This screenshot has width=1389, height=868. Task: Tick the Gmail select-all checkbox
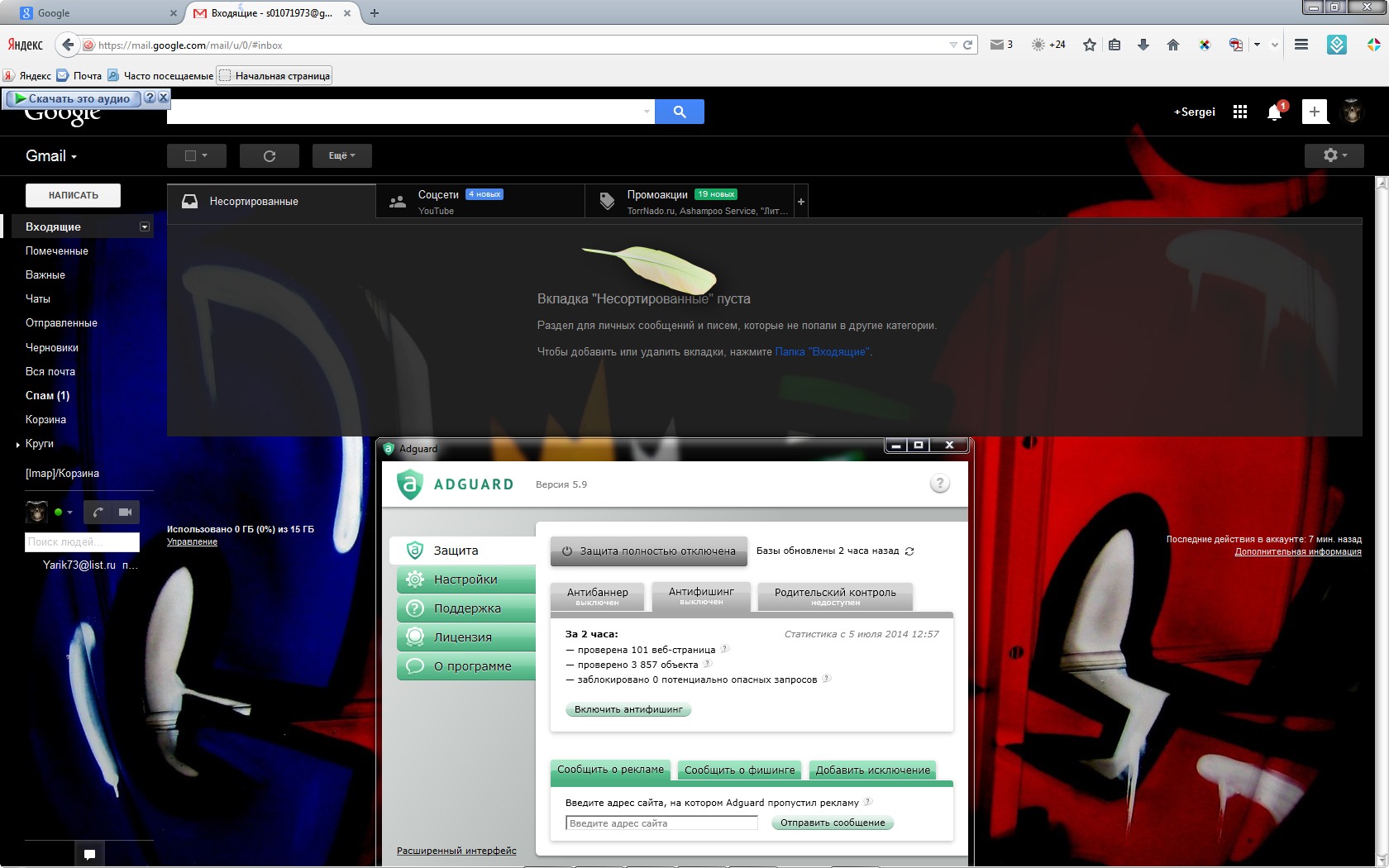[x=190, y=155]
